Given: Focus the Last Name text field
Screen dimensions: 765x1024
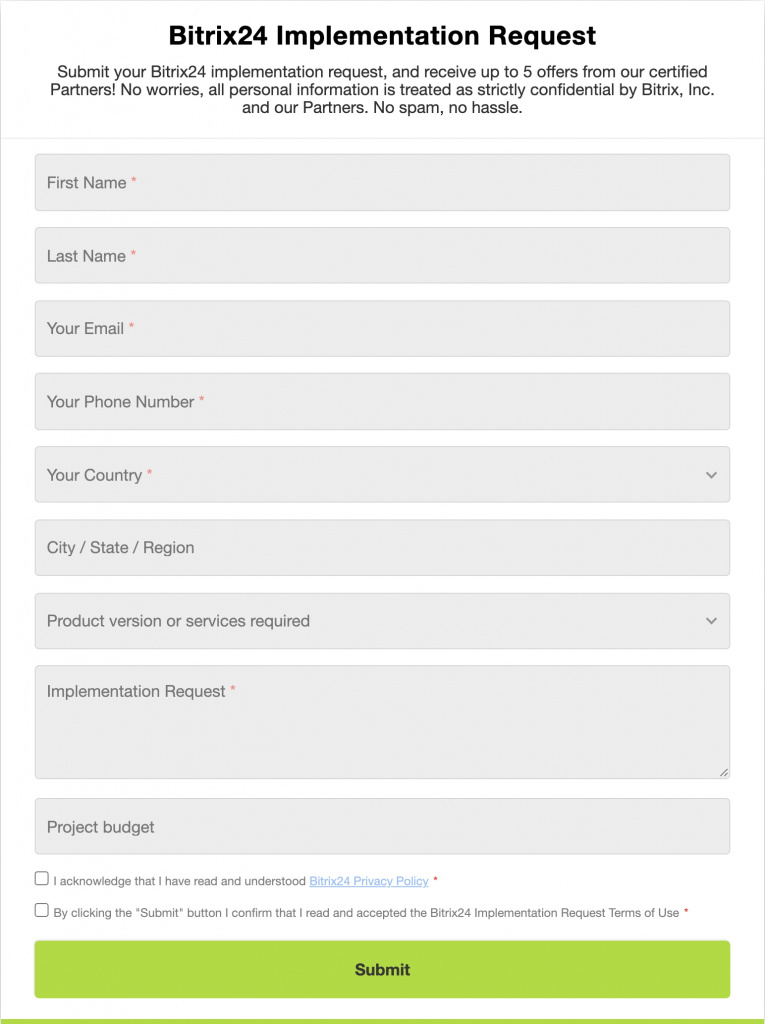Looking at the screenshot, I should [x=382, y=256].
